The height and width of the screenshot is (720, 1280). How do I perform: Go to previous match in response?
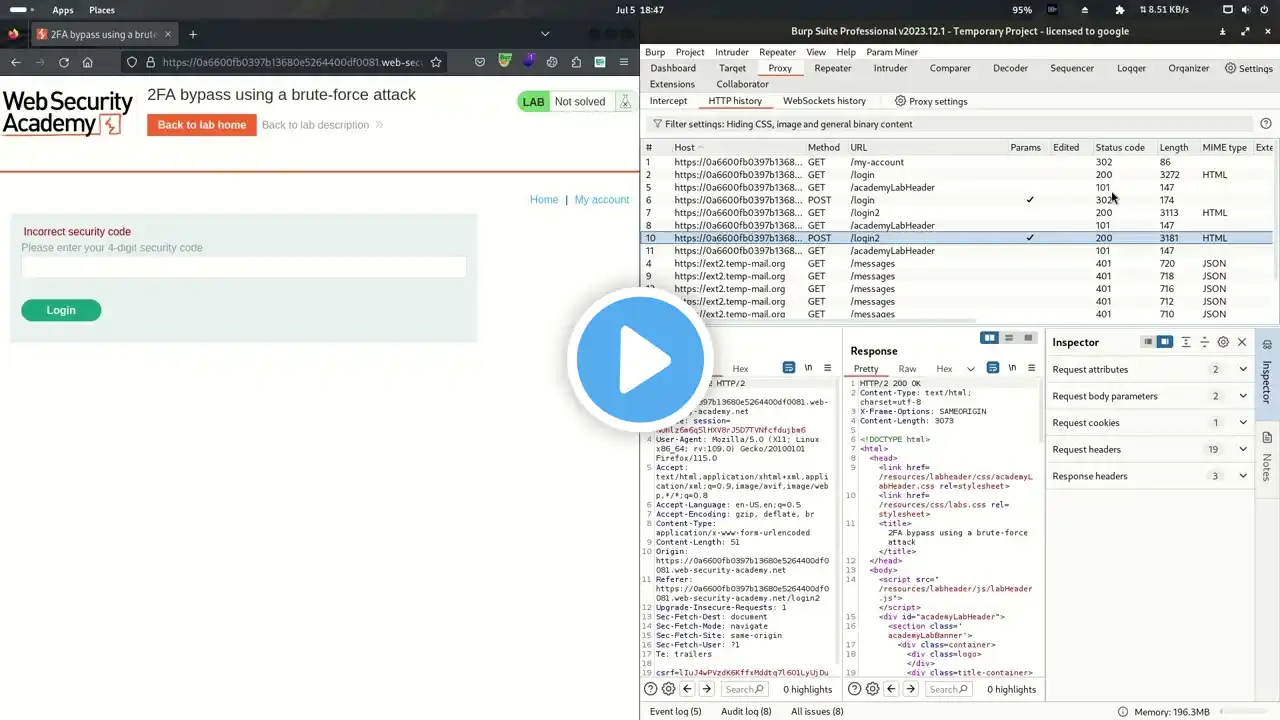(x=891, y=689)
